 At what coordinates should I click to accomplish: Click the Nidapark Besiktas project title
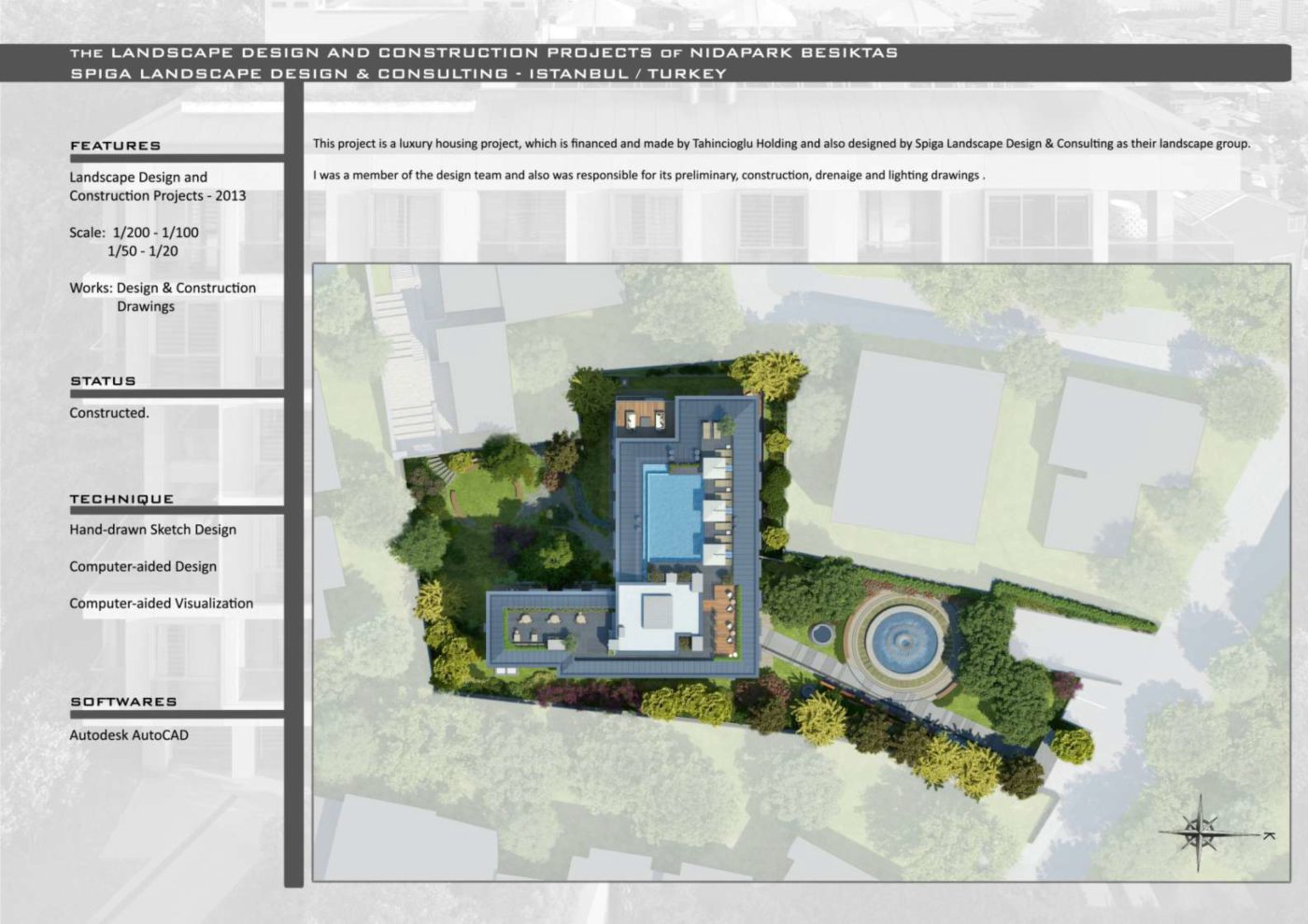click(483, 52)
